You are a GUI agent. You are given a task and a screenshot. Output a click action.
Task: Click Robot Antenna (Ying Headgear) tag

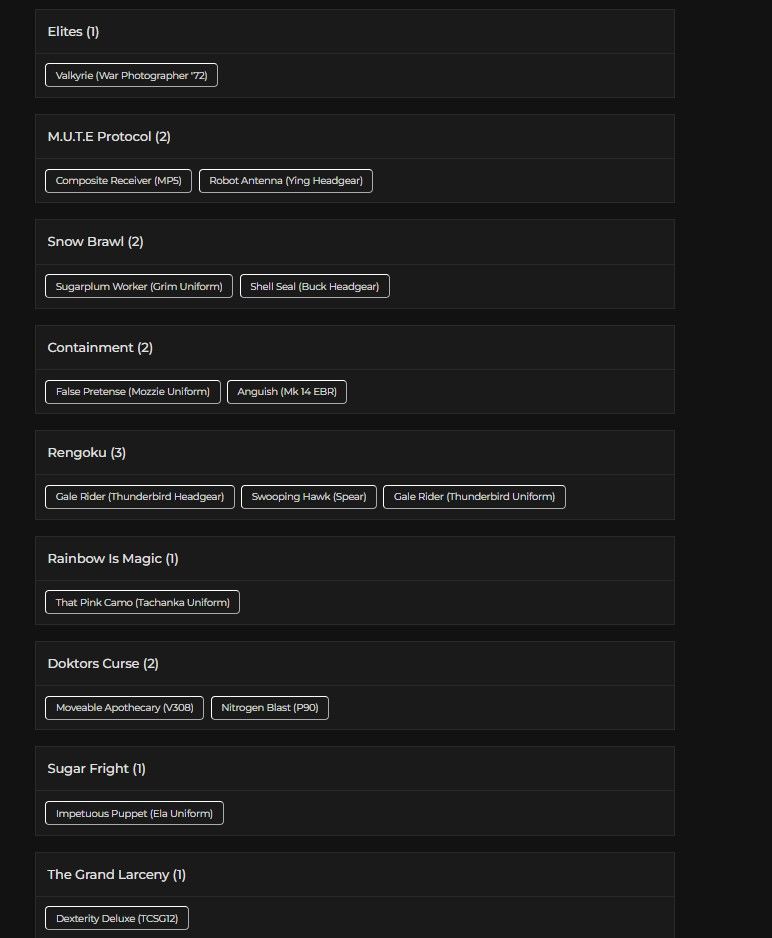(285, 181)
